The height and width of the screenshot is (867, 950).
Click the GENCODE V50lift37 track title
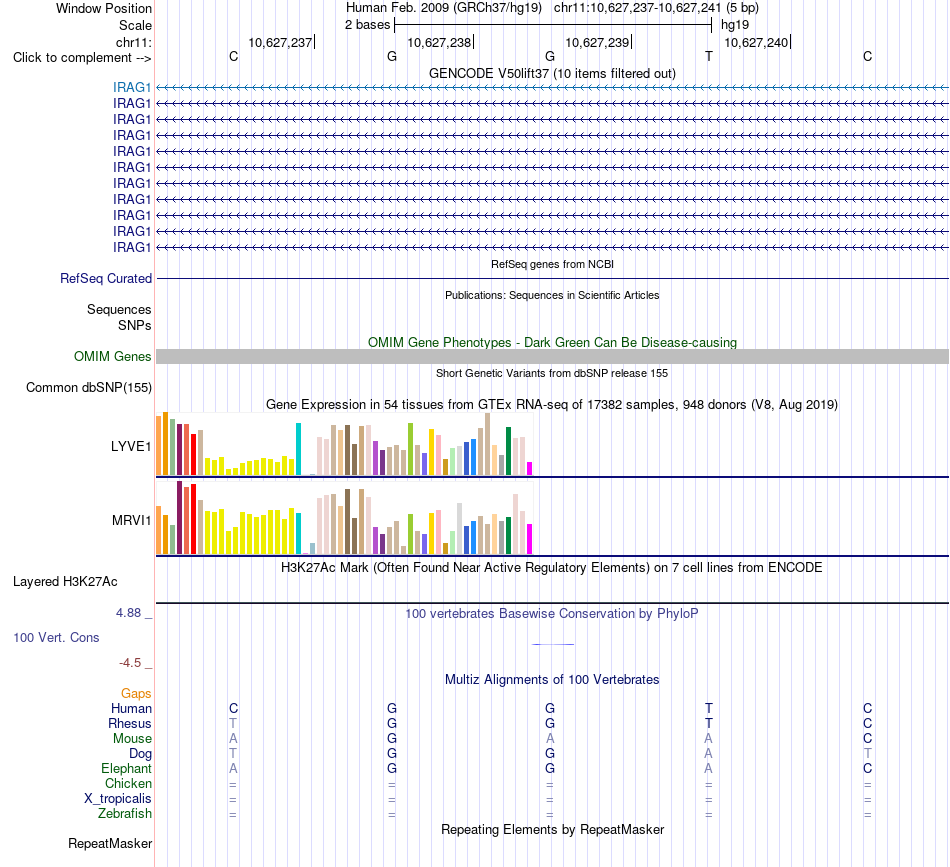552,73
